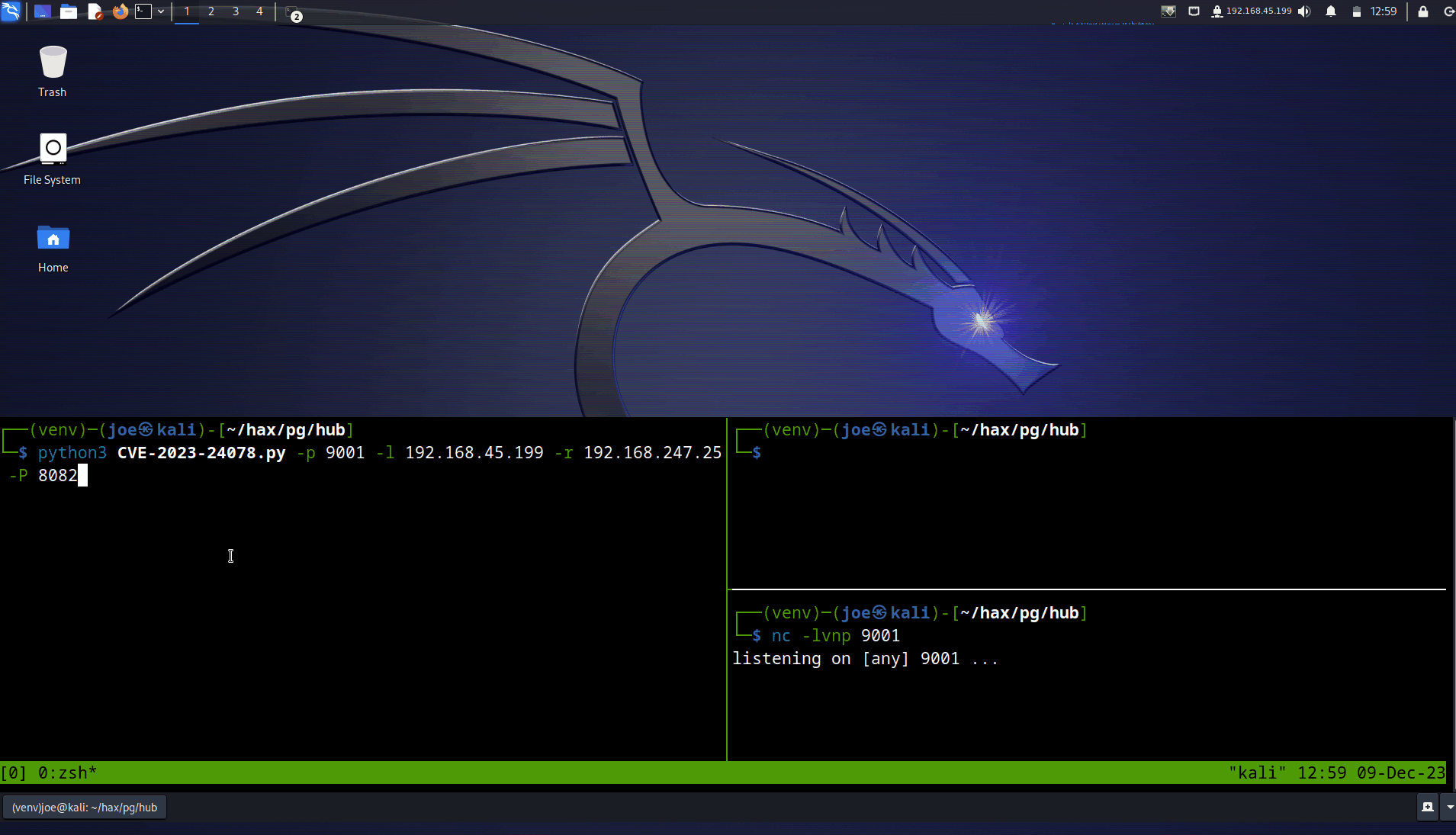Click the tmux window label 0:zsh*
Screen dimensions: 1456x835
[x=68, y=773]
